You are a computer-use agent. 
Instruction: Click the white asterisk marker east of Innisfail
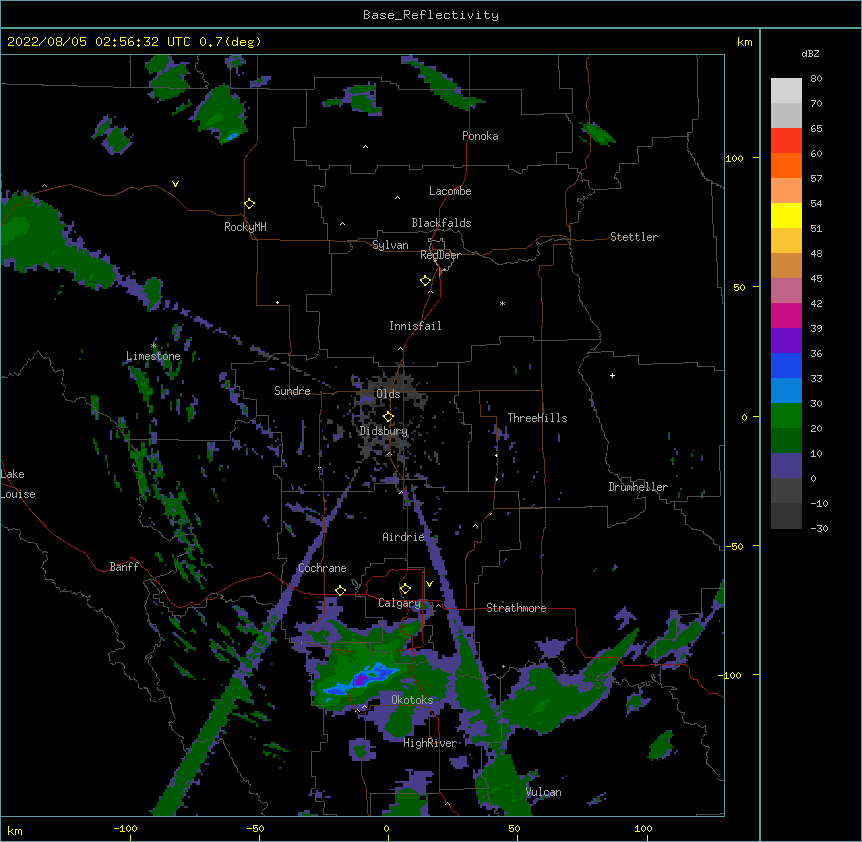click(x=502, y=303)
